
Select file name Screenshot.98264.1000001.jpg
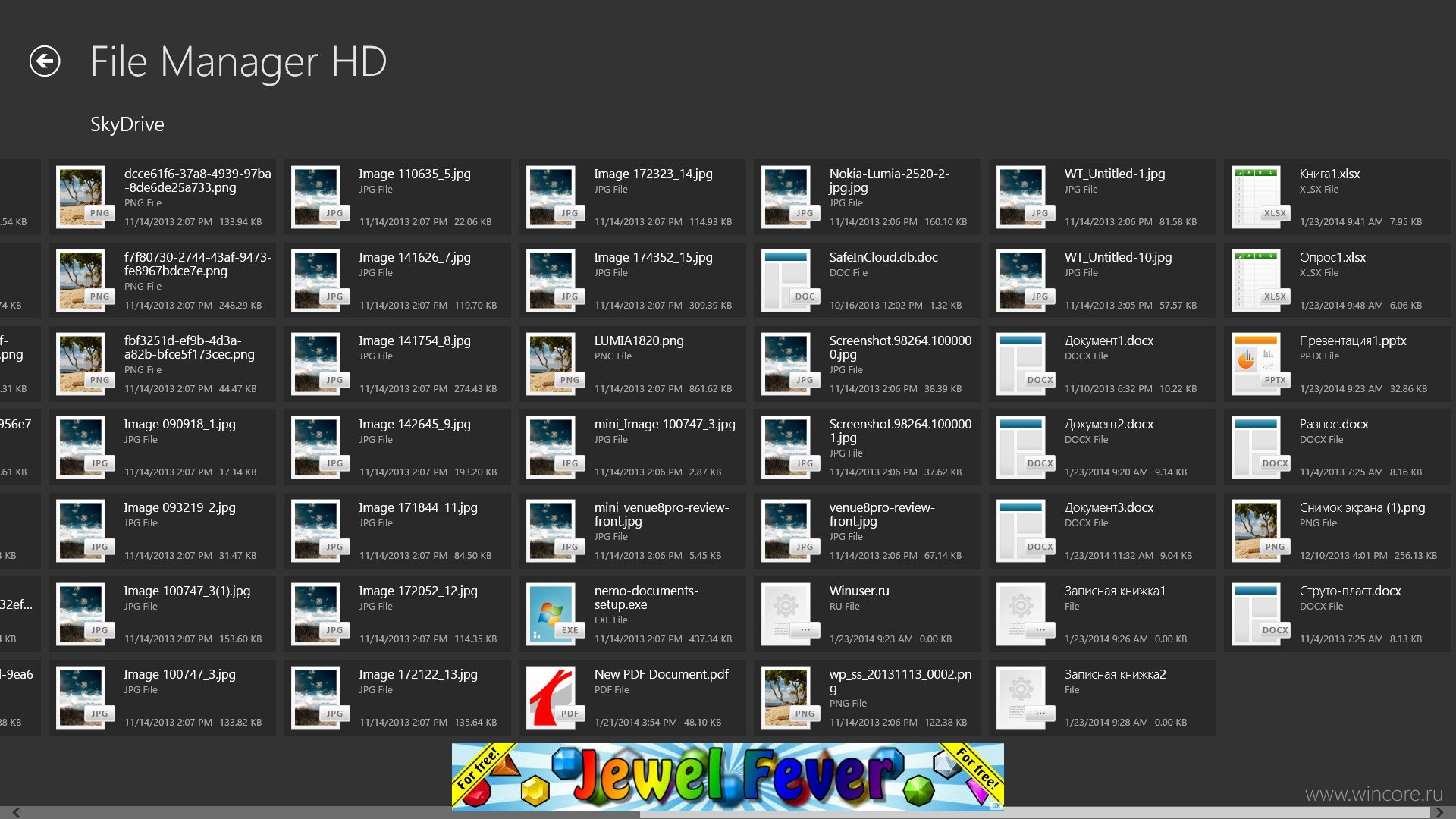pos(900,431)
